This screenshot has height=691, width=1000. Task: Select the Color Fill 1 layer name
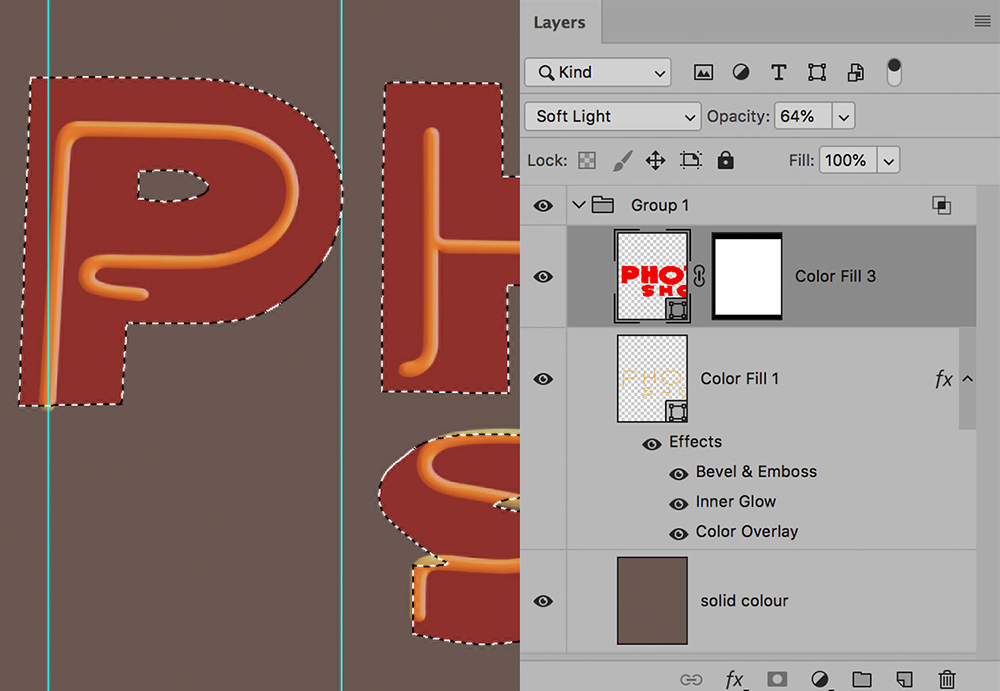[x=740, y=379]
